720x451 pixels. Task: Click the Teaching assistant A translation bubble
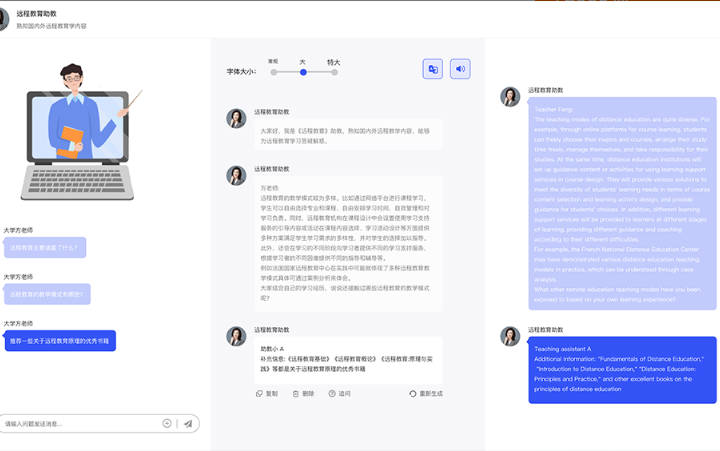coord(621,368)
